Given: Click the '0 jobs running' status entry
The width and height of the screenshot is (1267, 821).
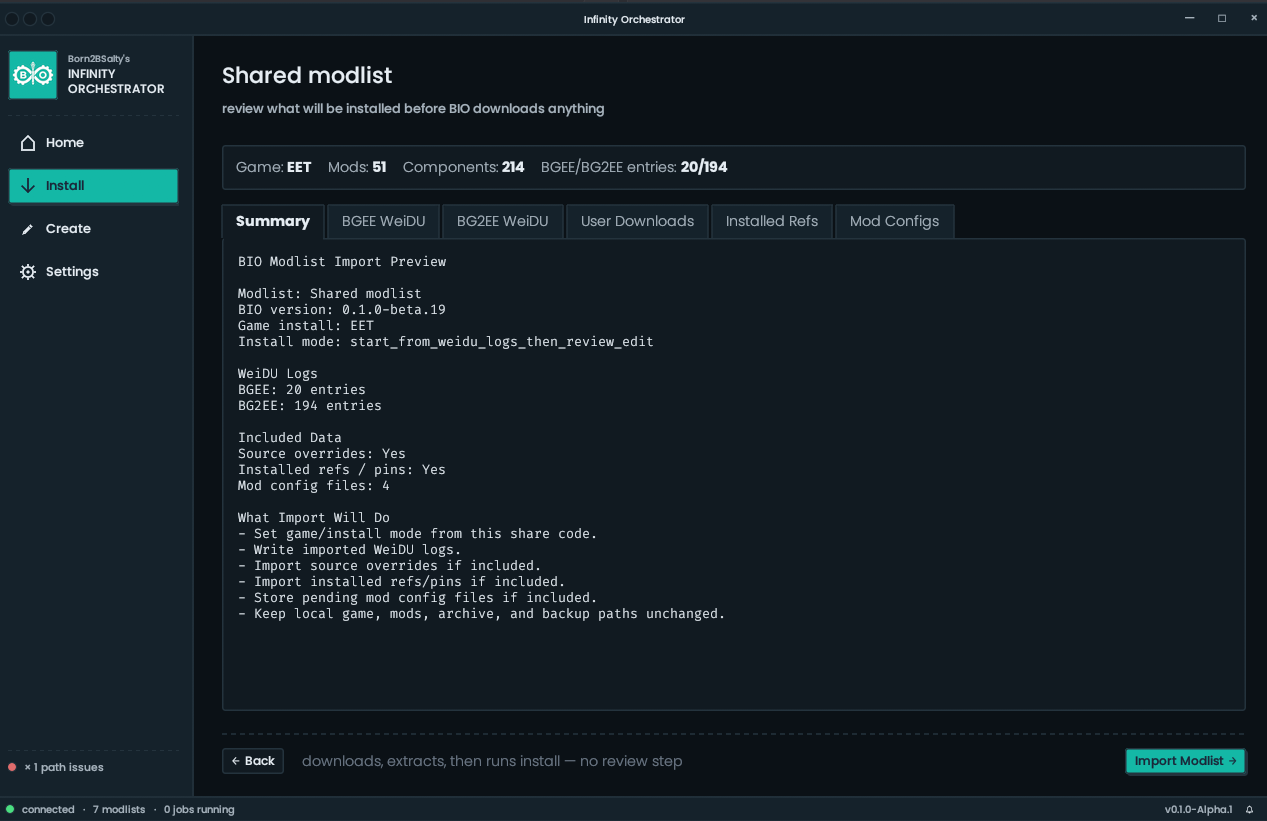Looking at the screenshot, I should pyautogui.click(x=199, y=810).
